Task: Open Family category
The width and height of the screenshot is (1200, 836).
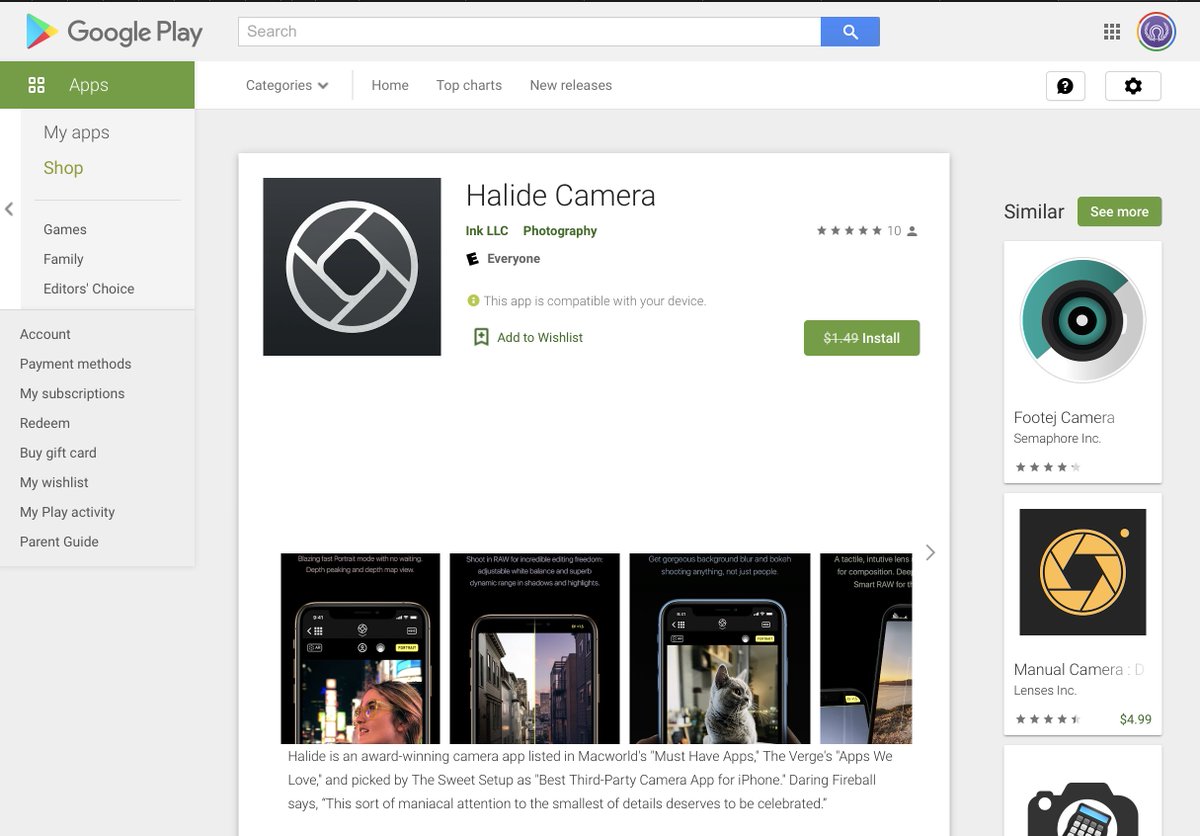Action: click(x=63, y=259)
